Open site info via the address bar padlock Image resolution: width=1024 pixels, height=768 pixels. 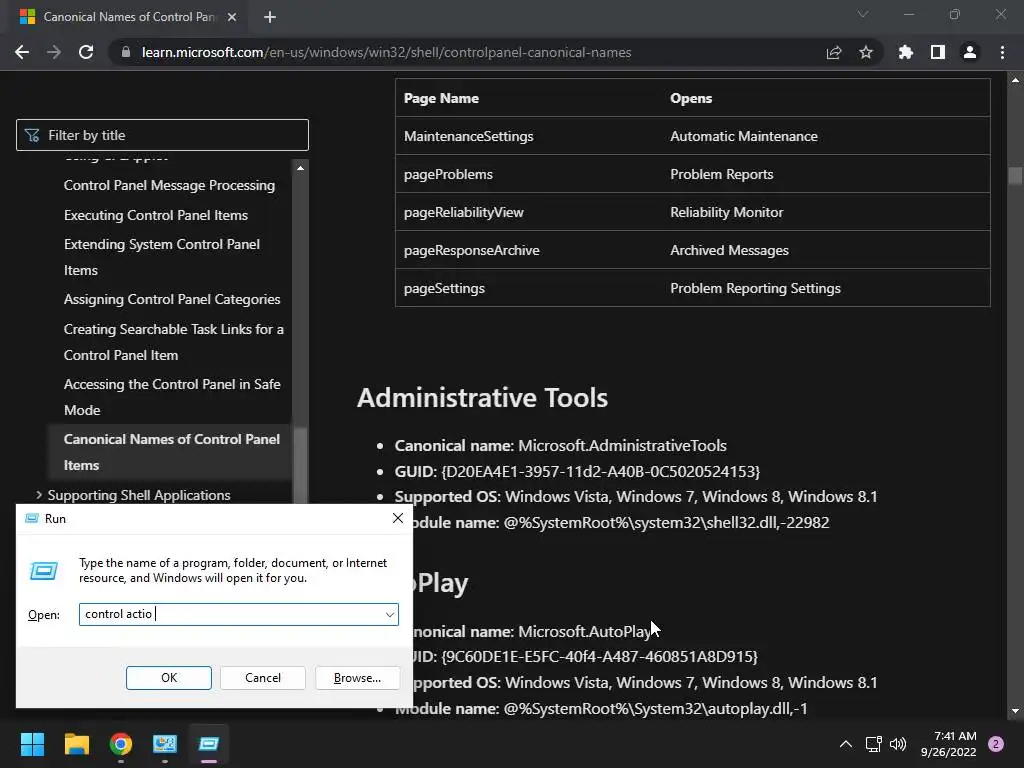pyautogui.click(x=126, y=52)
